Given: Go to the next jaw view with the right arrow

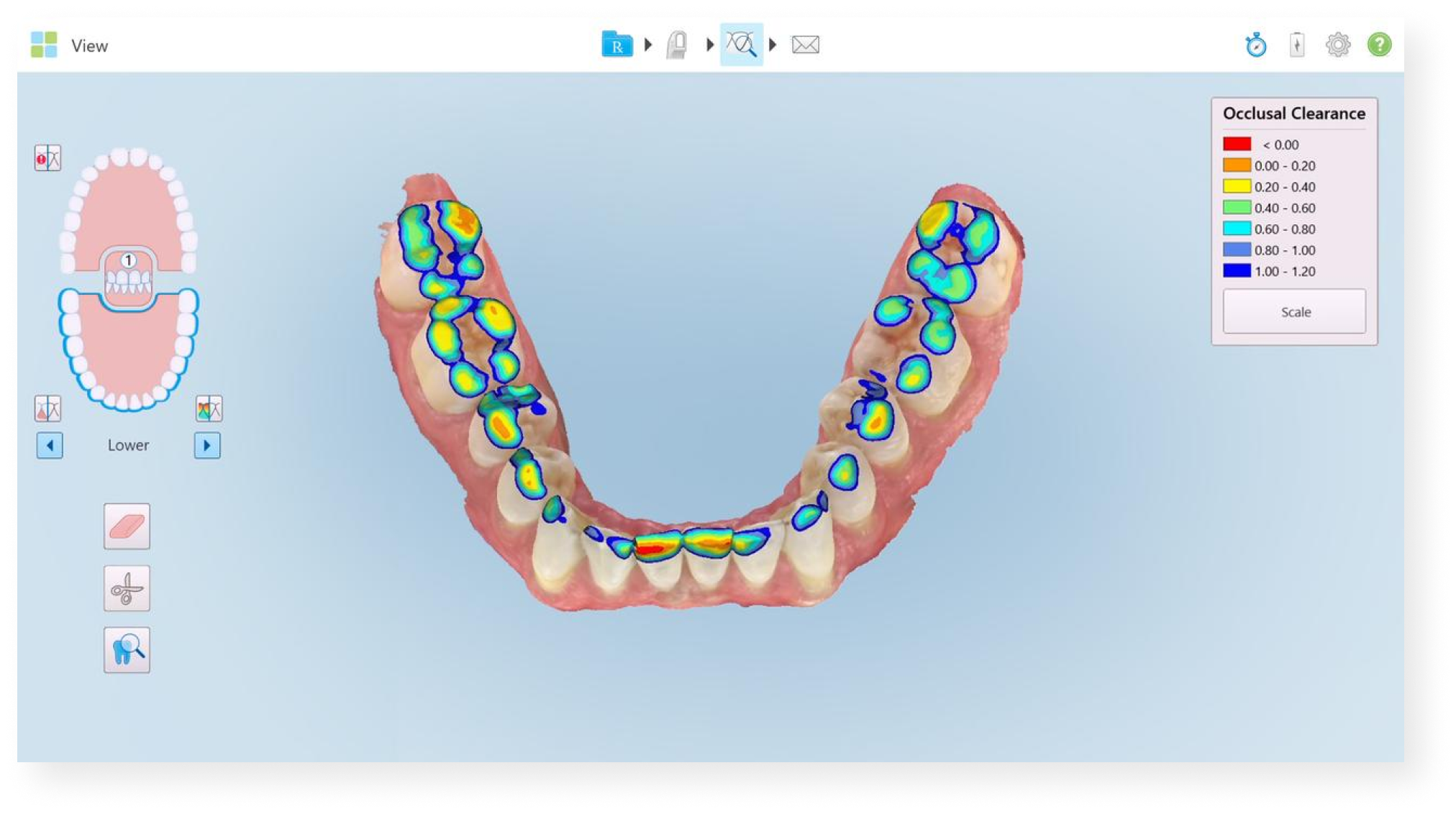Looking at the screenshot, I should [x=207, y=445].
